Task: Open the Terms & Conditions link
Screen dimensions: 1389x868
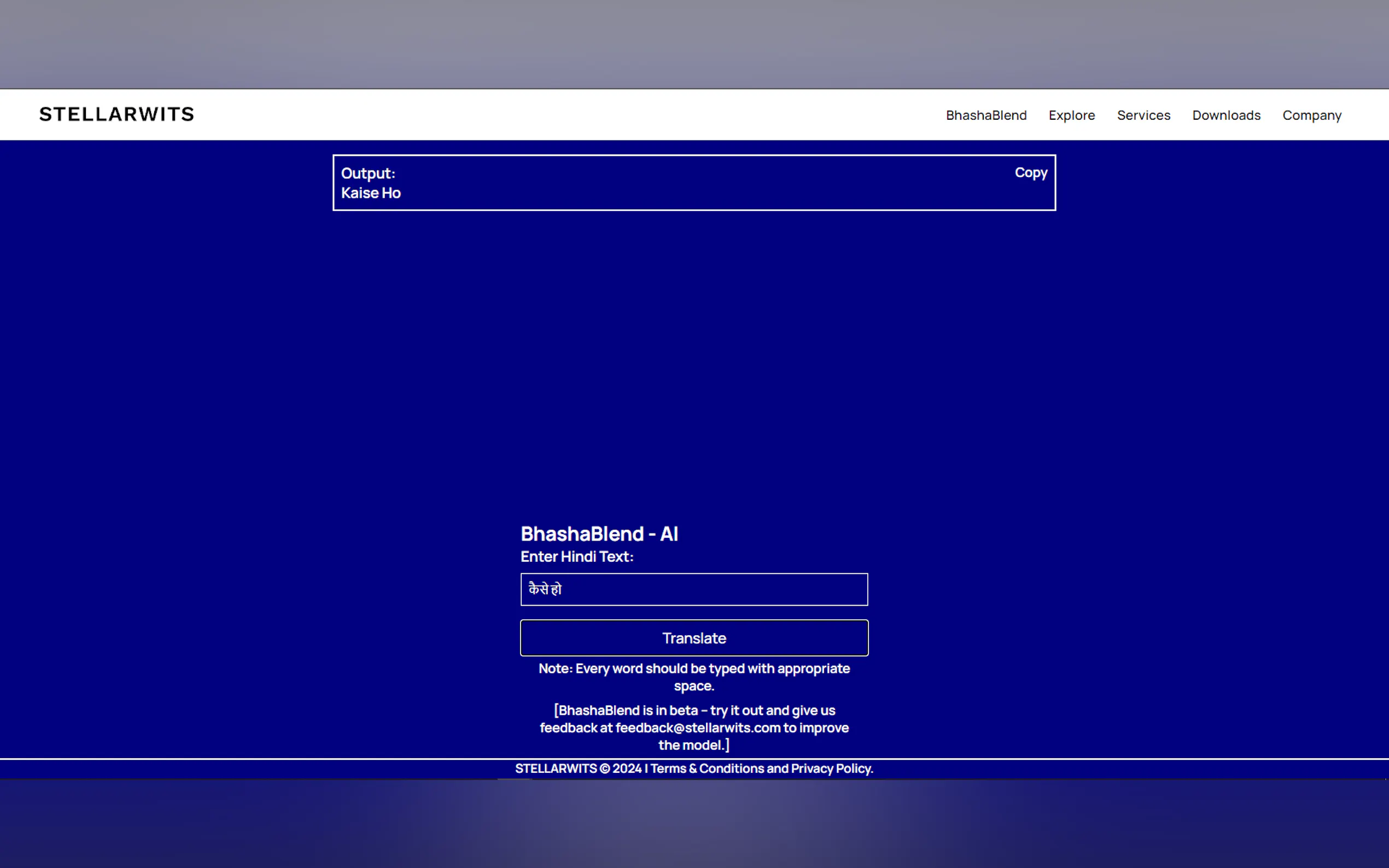Action: (x=707, y=768)
